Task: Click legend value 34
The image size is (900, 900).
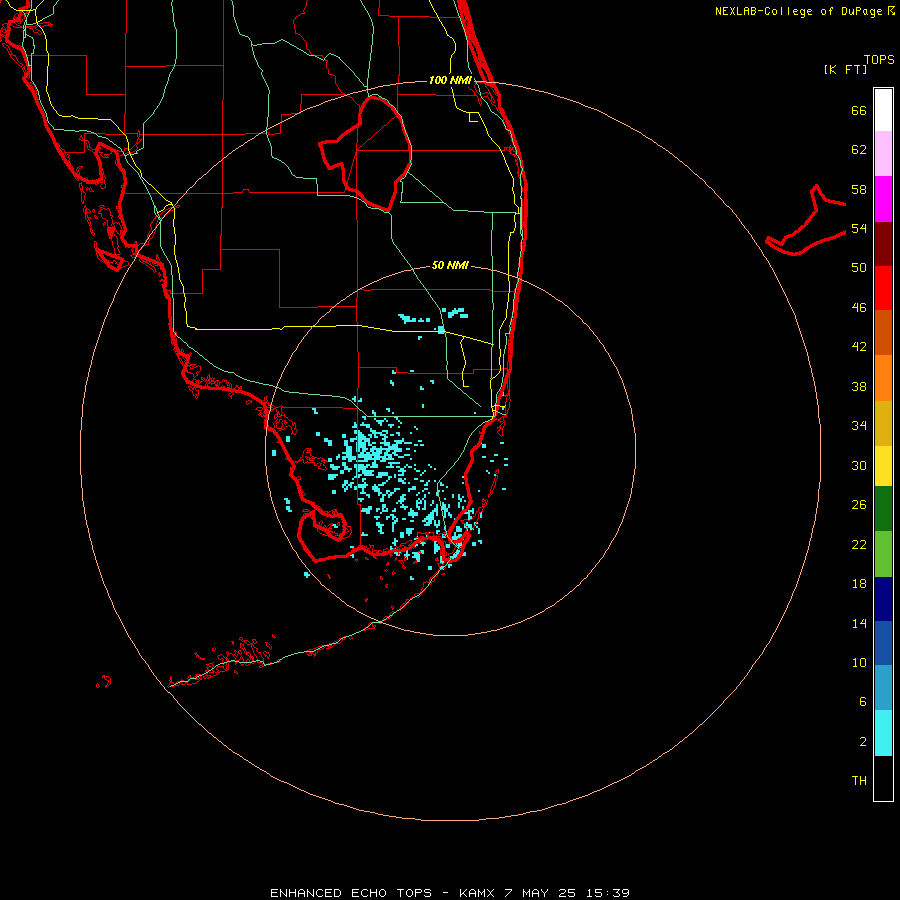Action: coord(859,426)
